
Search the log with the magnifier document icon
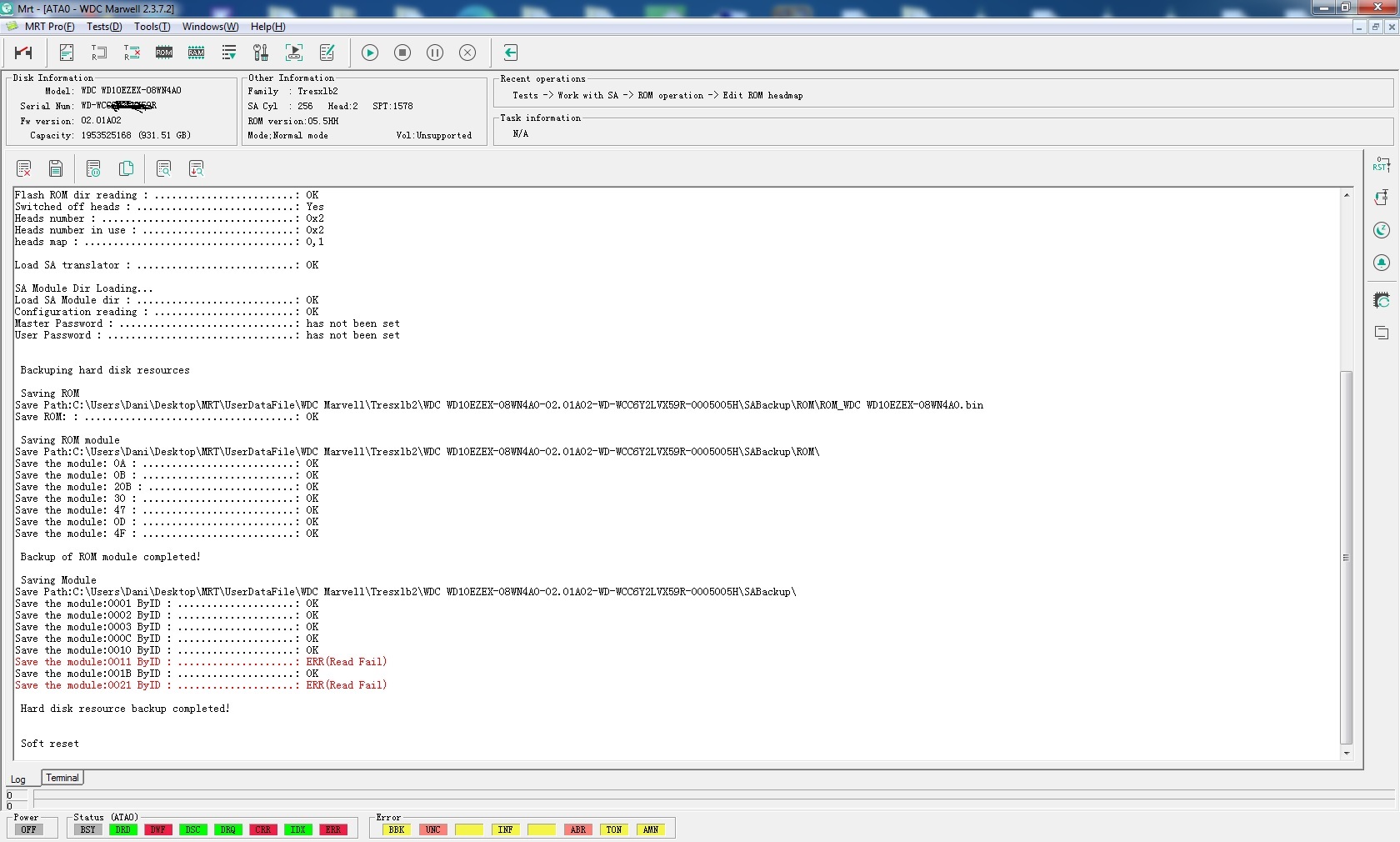pos(164,169)
